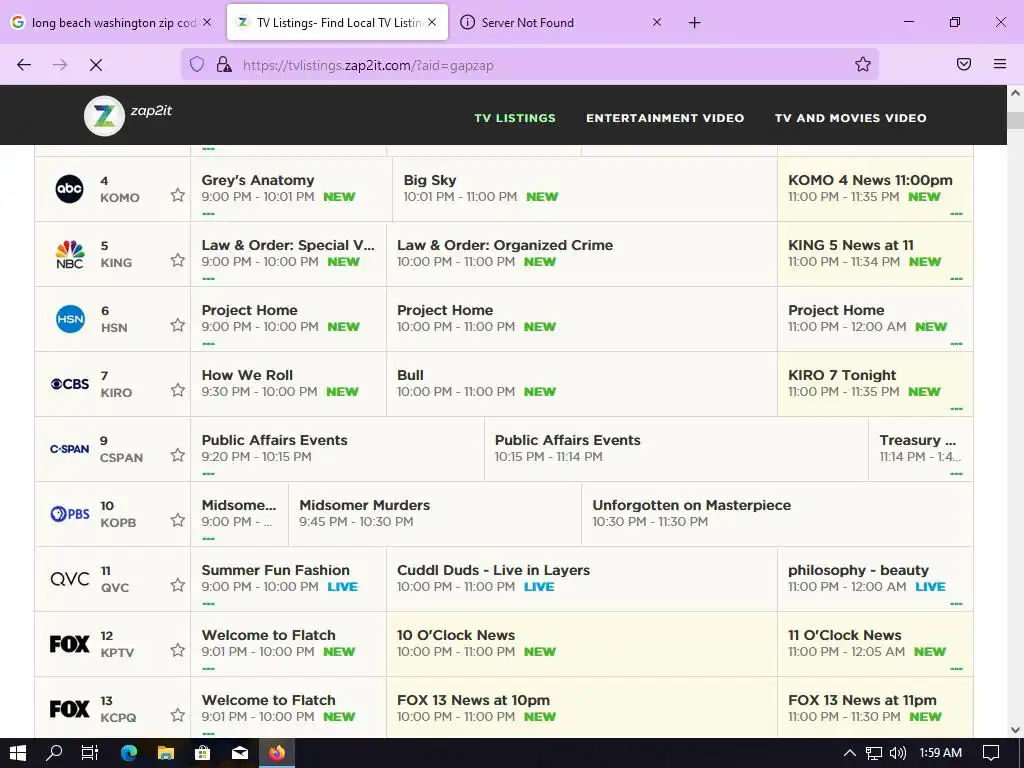
Task: Open TV LISTINGS nav menu
Action: click(515, 118)
